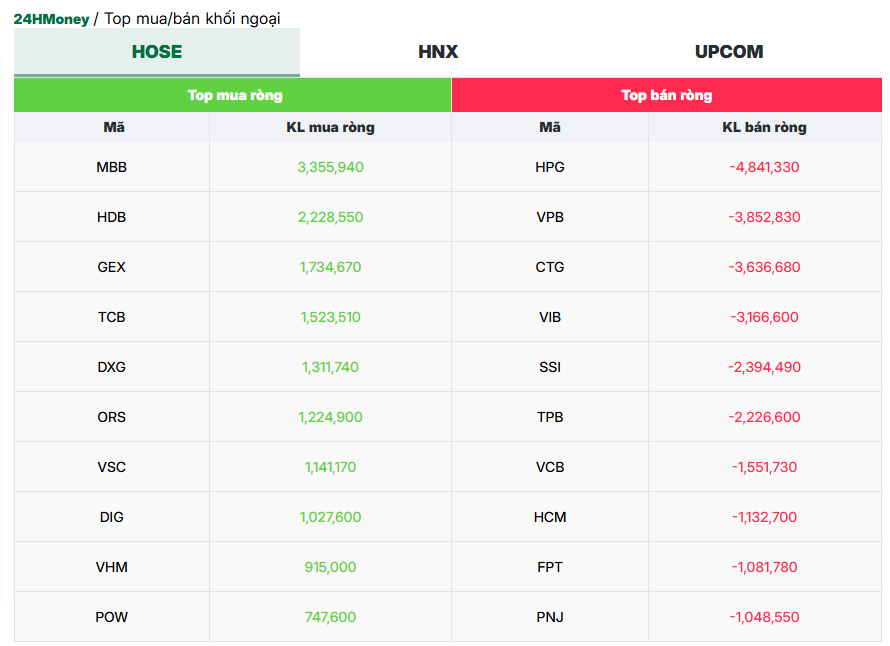The image size is (890, 646).
Task: Switch to the HOSE tab
Action: pyautogui.click(x=157, y=52)
